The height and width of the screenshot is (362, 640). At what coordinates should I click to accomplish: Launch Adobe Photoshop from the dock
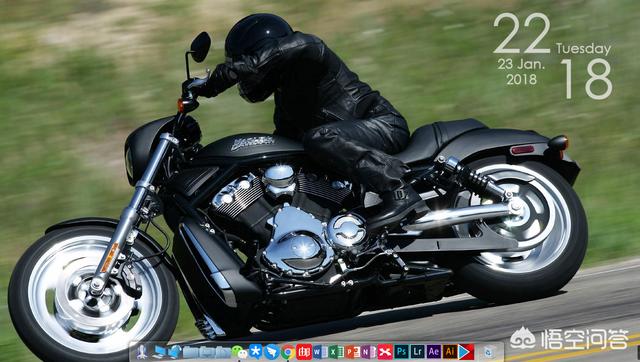point(401,351)
